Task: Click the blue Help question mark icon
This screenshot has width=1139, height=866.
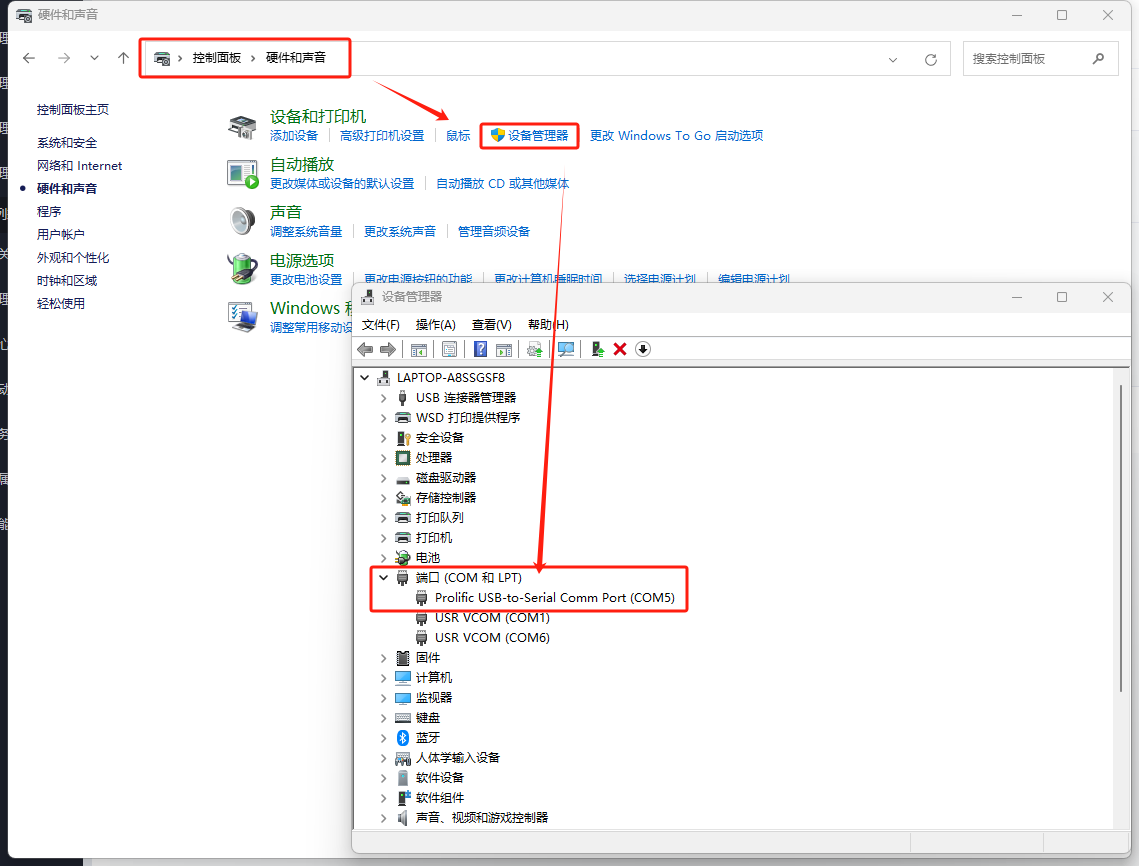Action: point(480,349)
